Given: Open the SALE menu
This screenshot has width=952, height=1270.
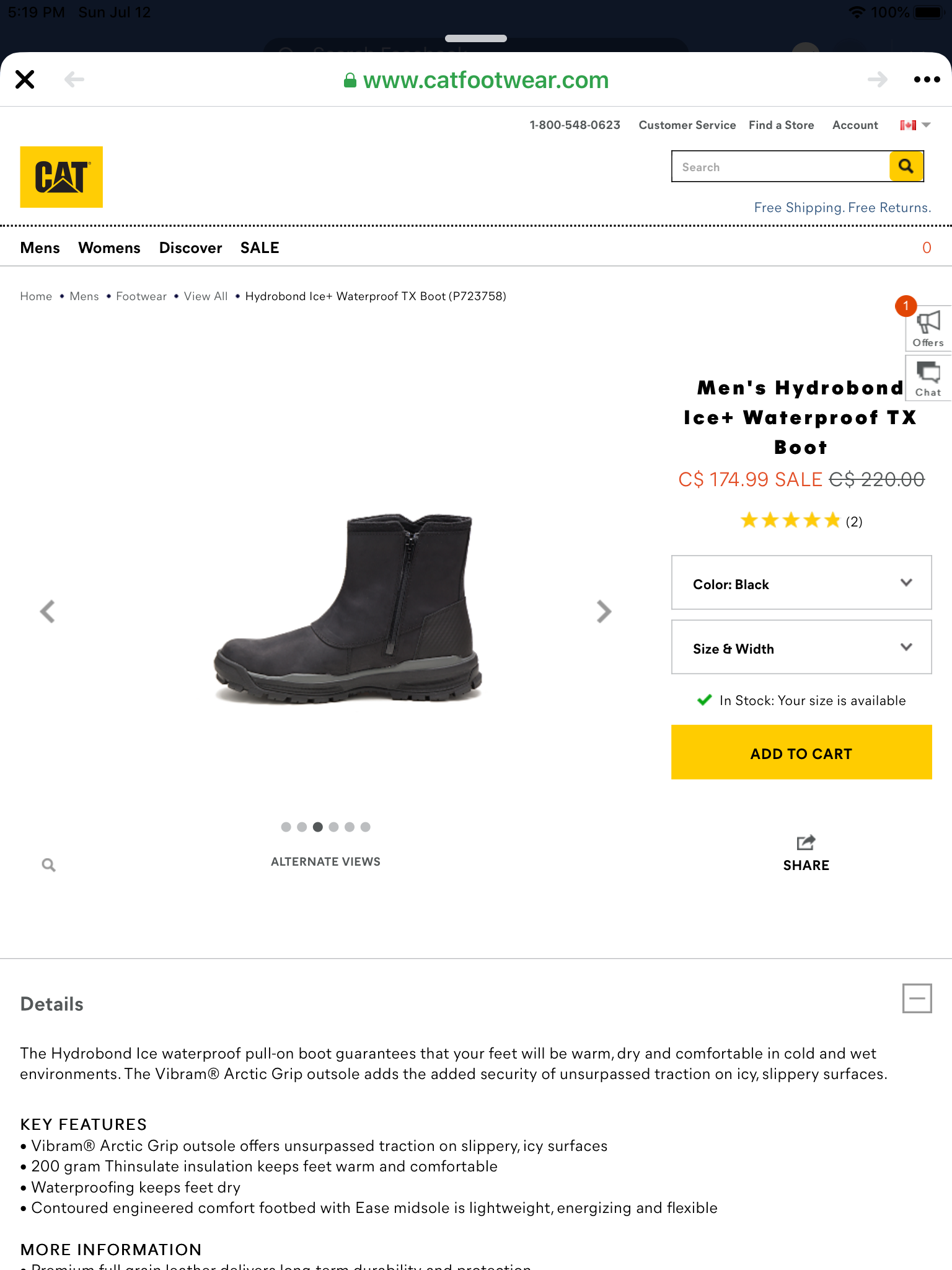Looking at the screenshot, I should (260, 248).
